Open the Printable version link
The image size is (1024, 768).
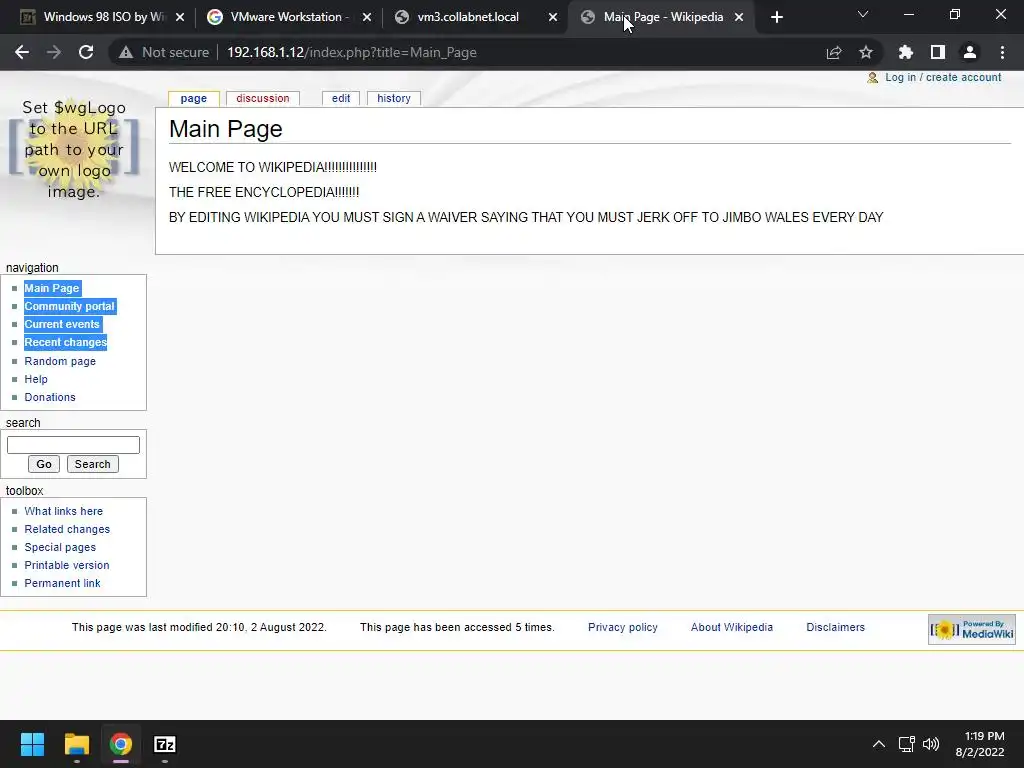67,565
